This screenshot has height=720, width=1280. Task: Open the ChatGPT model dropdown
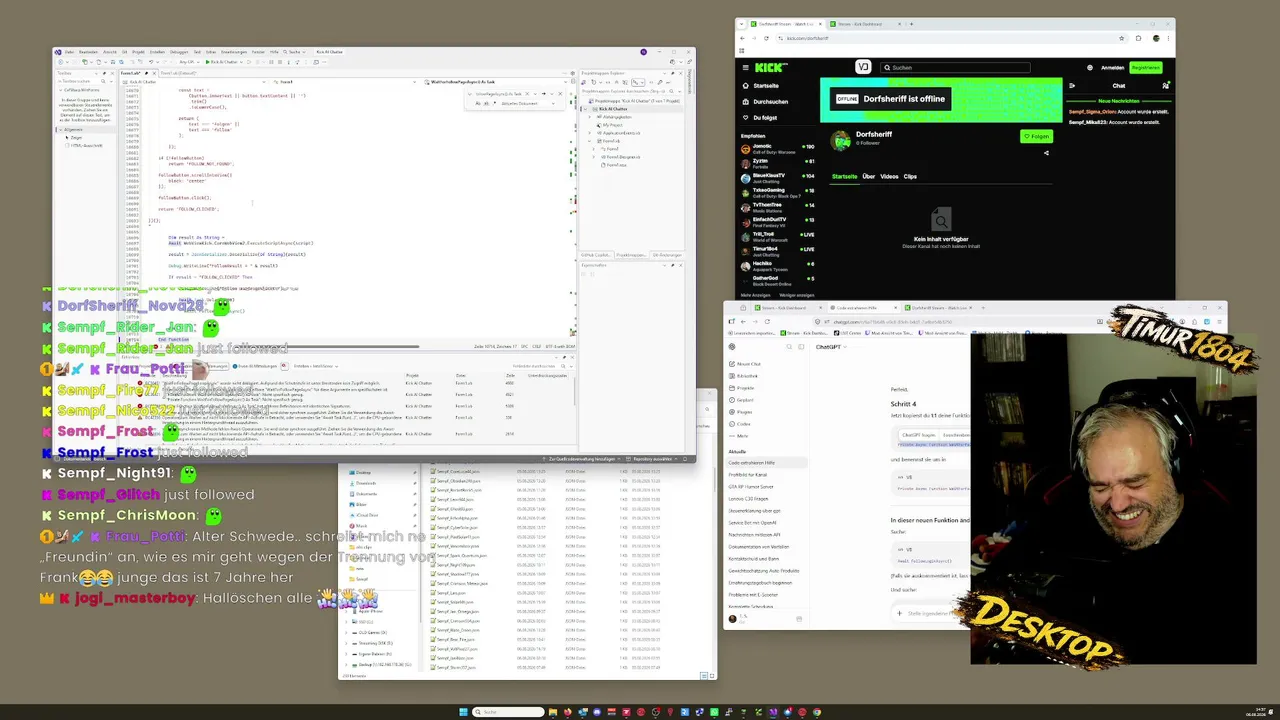[x=830, y=347]
